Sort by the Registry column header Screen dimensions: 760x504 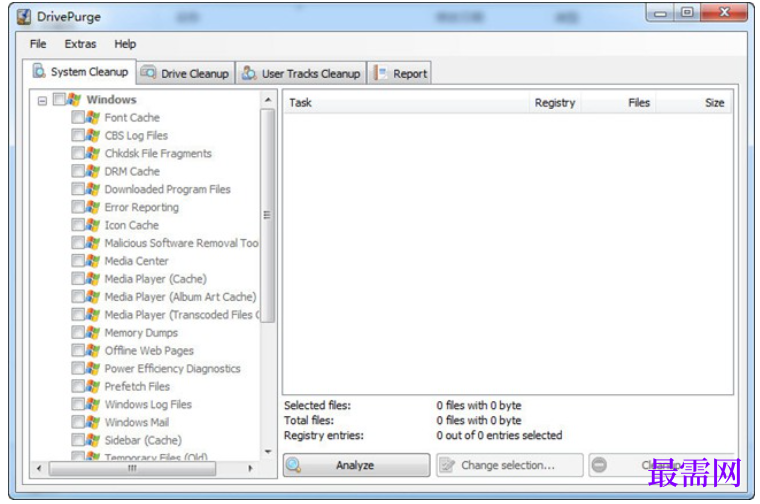click(x=555, y=103)
